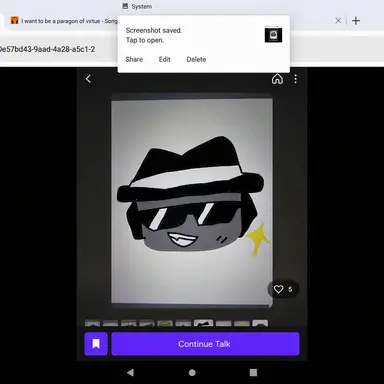Open the screenshot preview thumbnail in notification

click(273, 35)
